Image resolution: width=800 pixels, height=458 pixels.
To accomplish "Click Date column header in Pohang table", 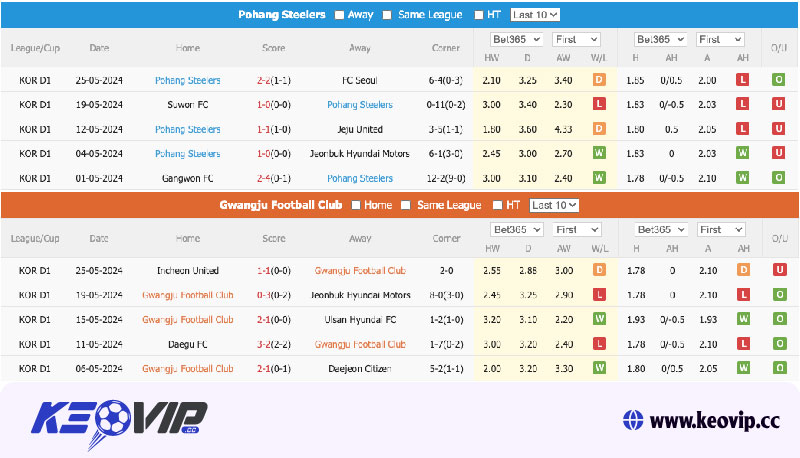I will point(99,48).
